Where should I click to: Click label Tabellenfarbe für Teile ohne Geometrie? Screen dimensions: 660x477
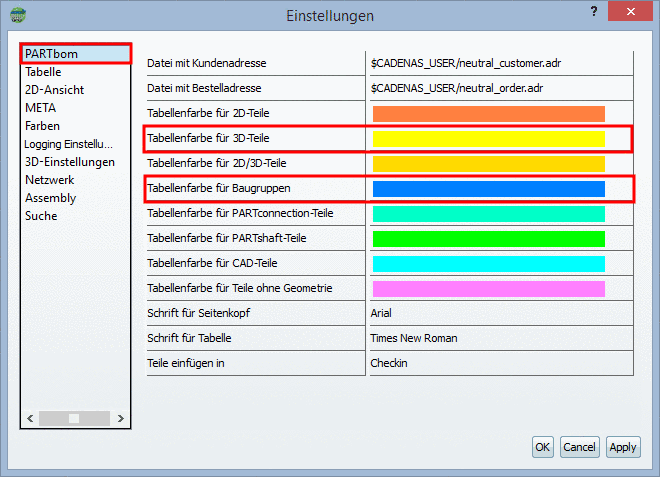[240, 288]
